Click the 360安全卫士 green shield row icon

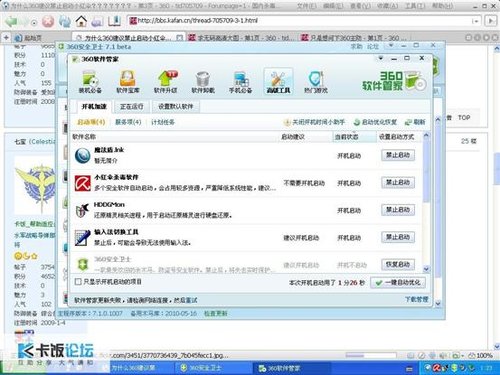(82, 265)
